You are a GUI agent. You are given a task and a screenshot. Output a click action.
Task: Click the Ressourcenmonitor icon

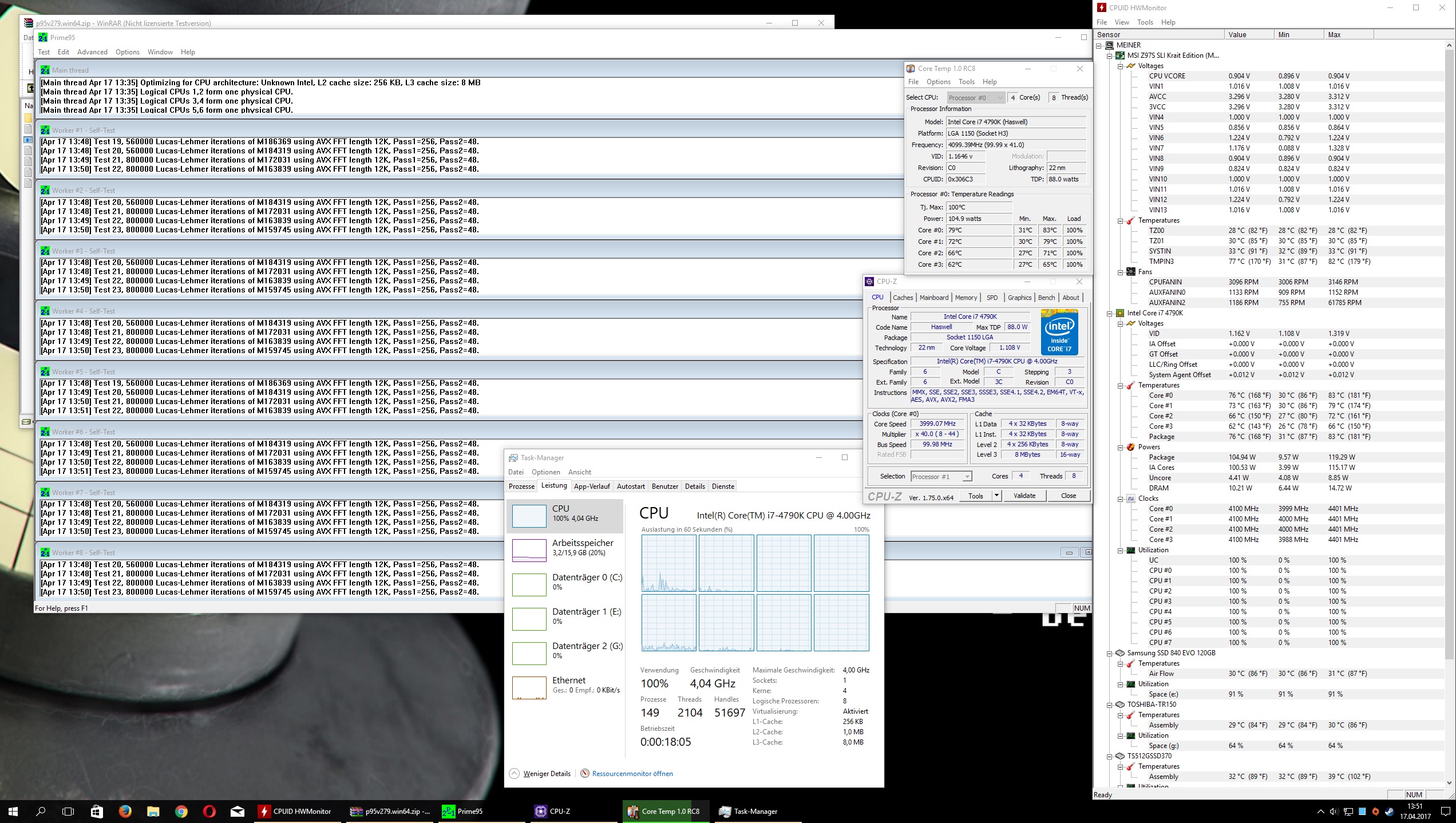(x=584, y=773)
